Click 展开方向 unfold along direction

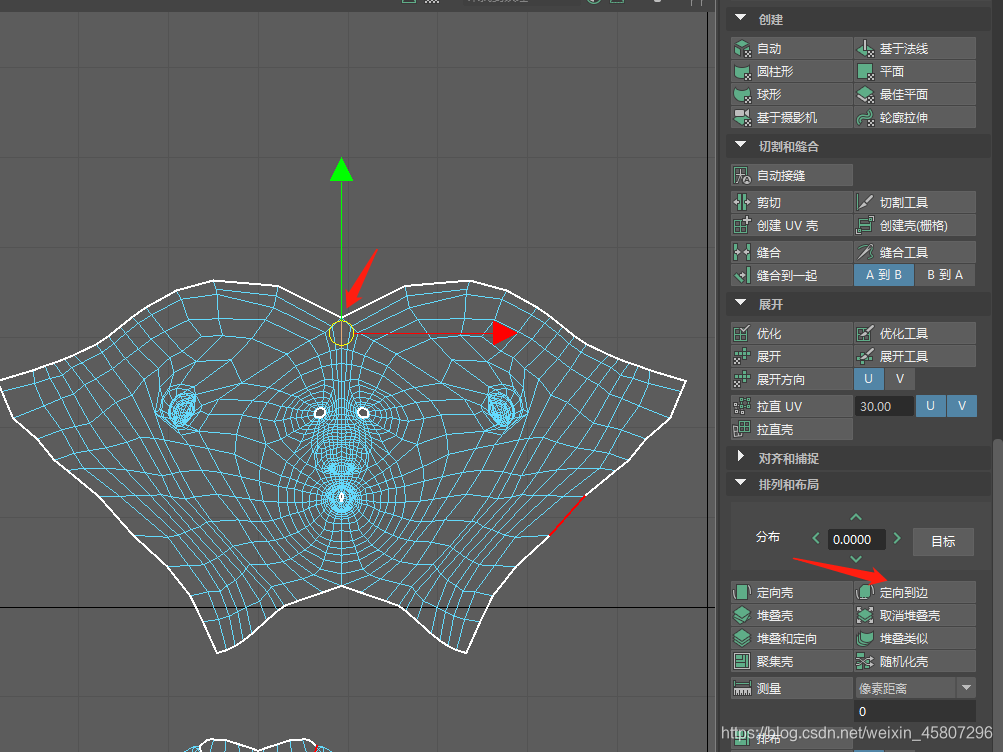(x=792, y=380)
